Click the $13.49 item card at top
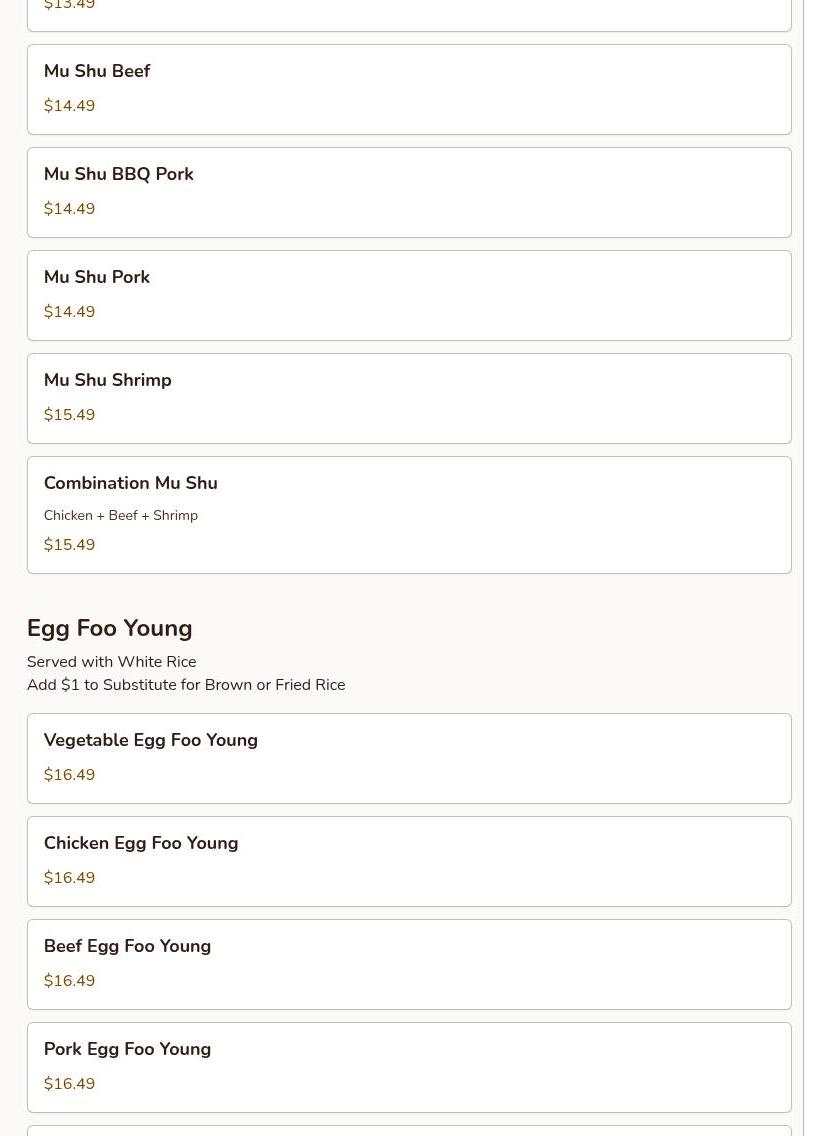 coord(409,12)
